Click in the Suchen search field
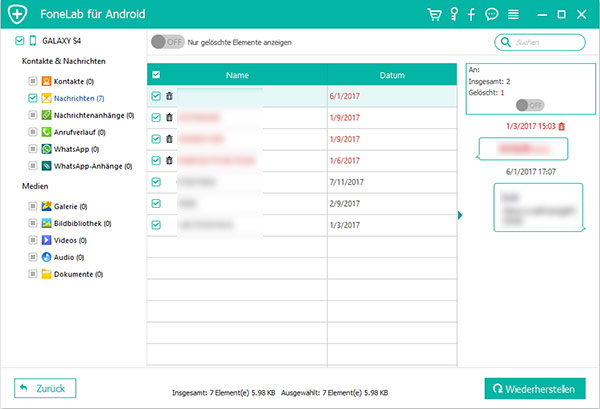The image size is (600, 409). [542, 42]
